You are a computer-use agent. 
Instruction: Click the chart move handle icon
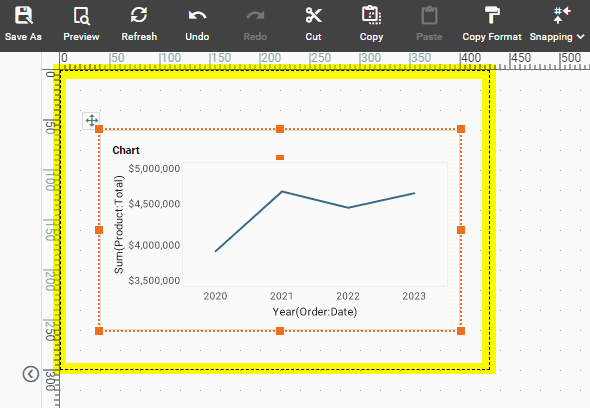91,121
